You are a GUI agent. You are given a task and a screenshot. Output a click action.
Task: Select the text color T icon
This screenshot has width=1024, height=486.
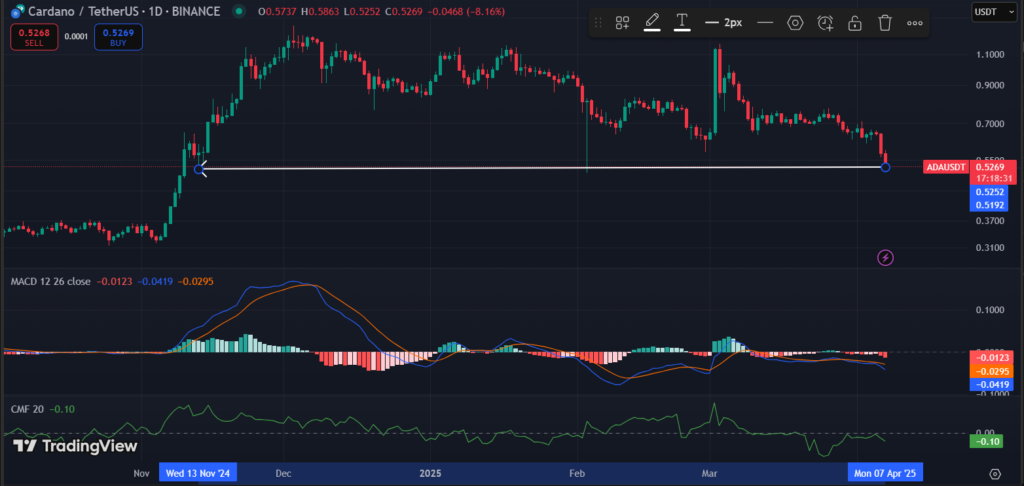click(682, 22)
